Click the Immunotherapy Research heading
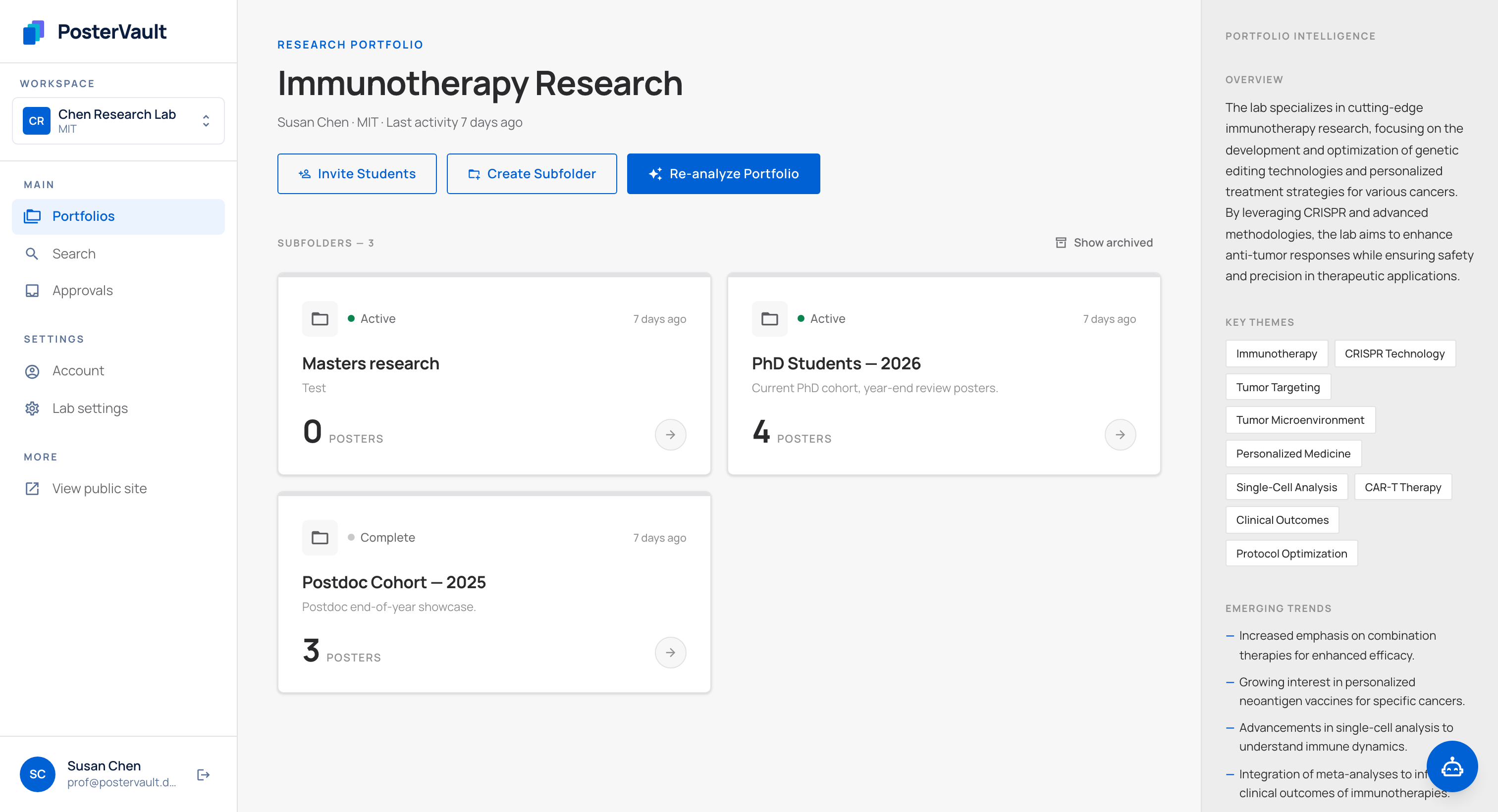Screen dimensions: 1498x812 point(480,83)
